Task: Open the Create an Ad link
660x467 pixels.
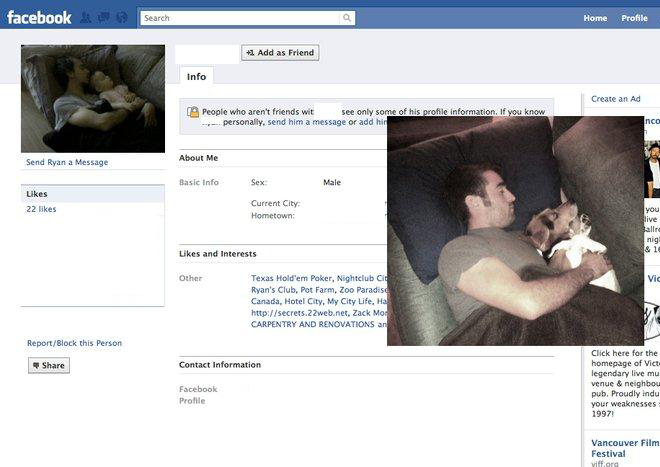Action: [616, 99]
